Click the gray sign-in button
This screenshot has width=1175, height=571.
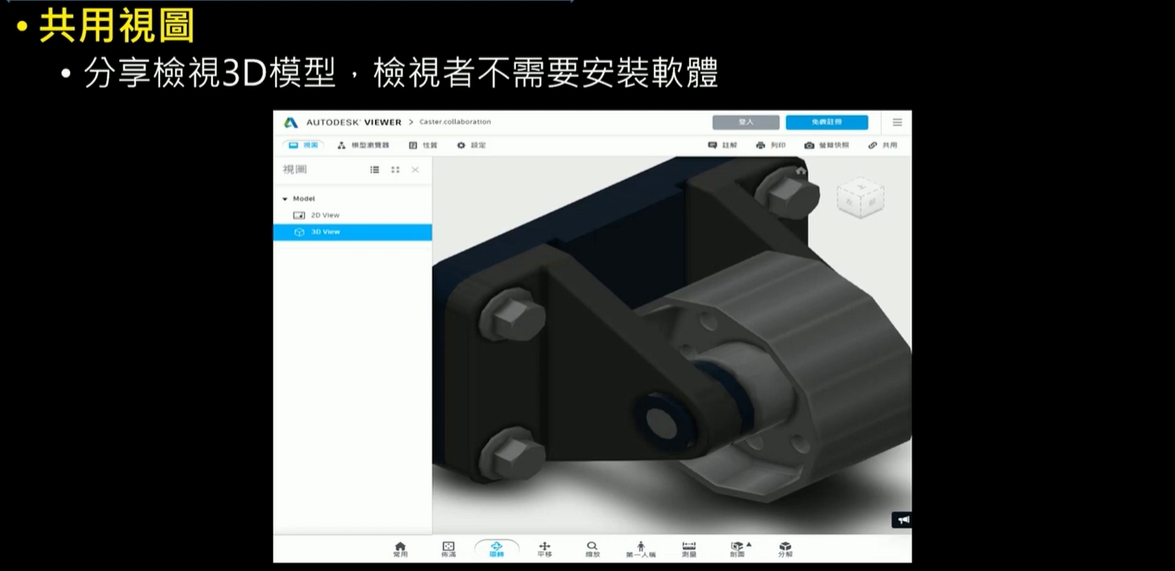745,122
